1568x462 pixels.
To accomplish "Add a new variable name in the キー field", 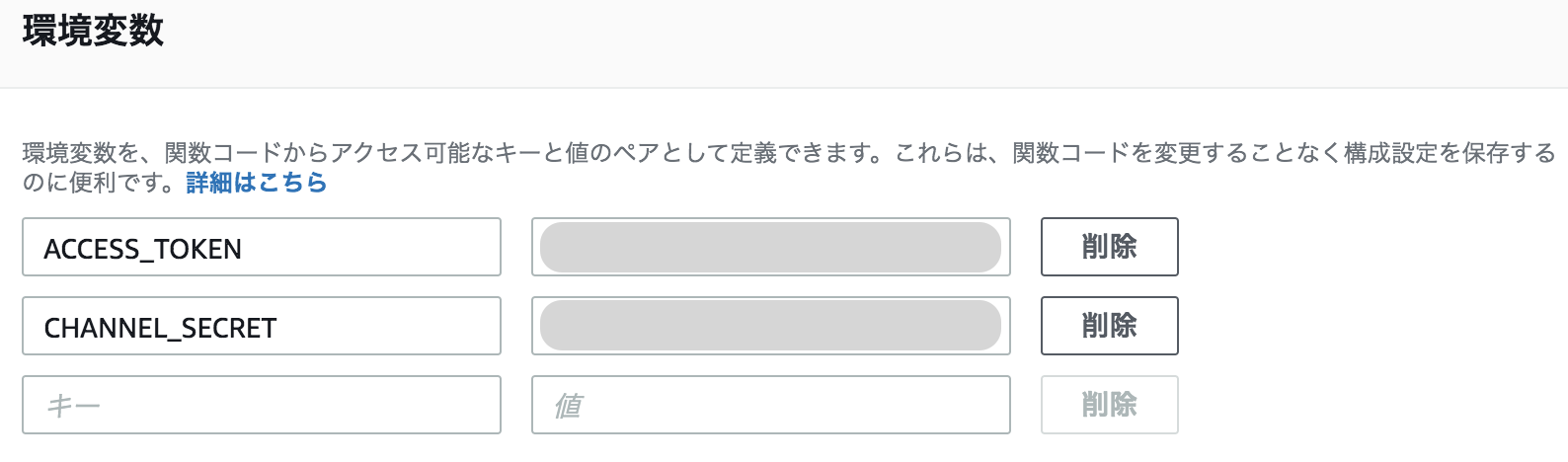I will (x=261, y=405).
